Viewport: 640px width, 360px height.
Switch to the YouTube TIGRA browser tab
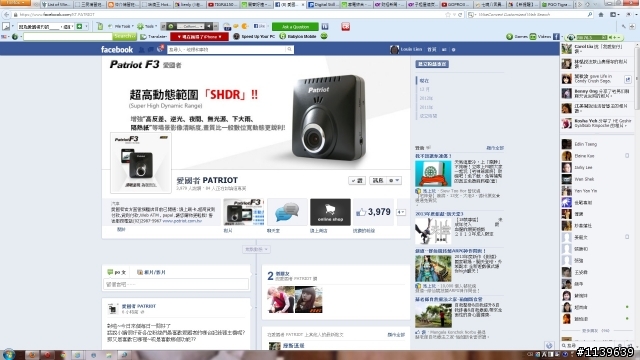click(222, 4)
